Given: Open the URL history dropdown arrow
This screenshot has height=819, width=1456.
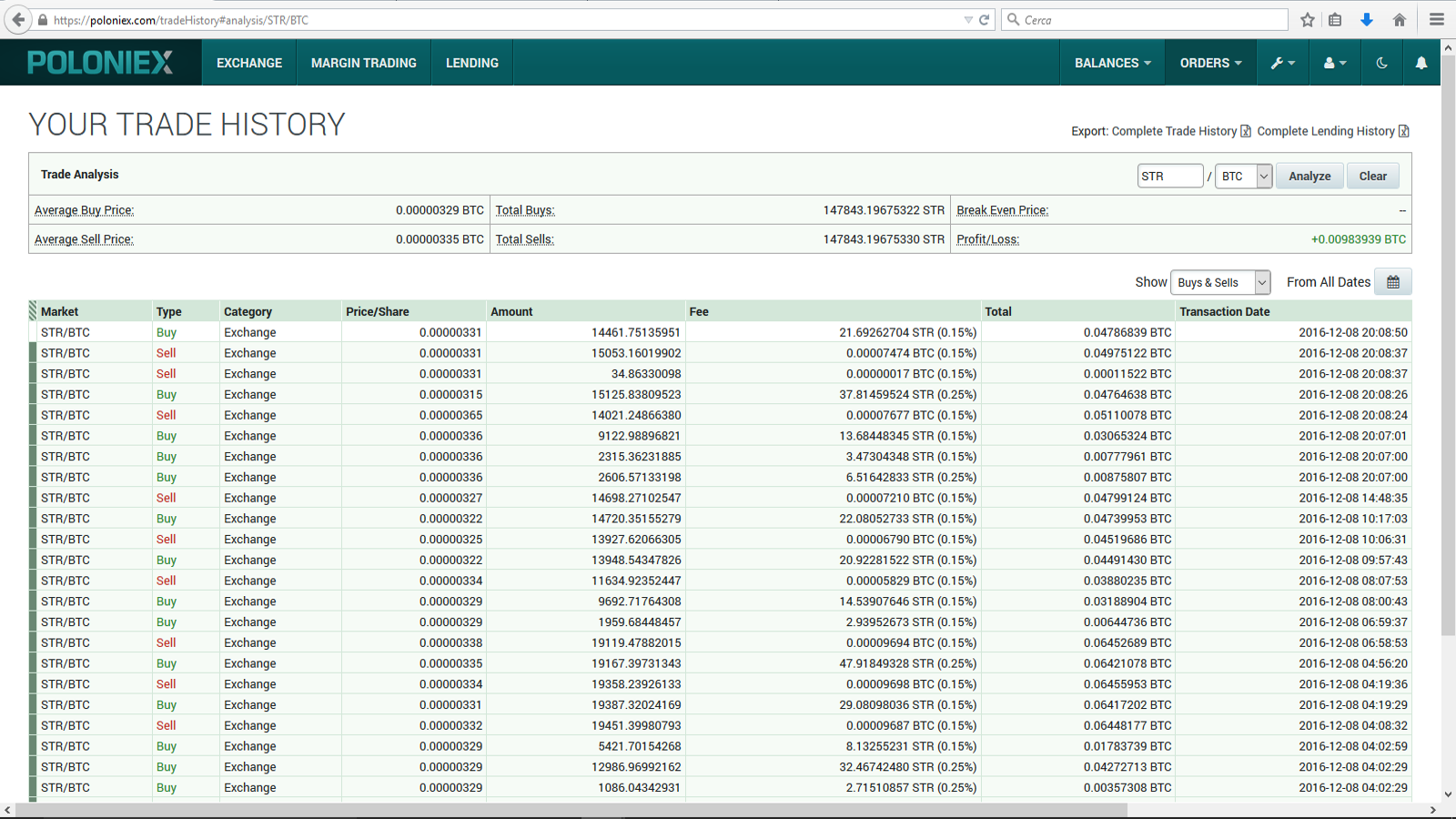Looking at the screenshot, I should [x=968, y=20].
